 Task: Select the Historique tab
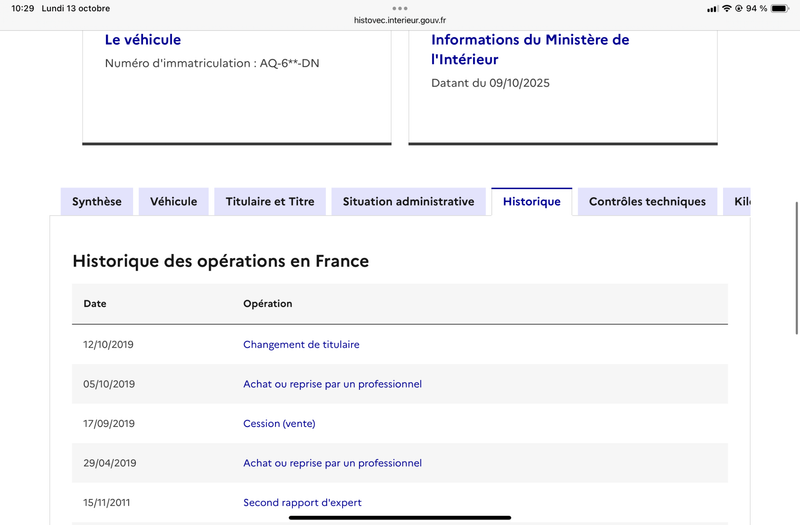point(532,201)
